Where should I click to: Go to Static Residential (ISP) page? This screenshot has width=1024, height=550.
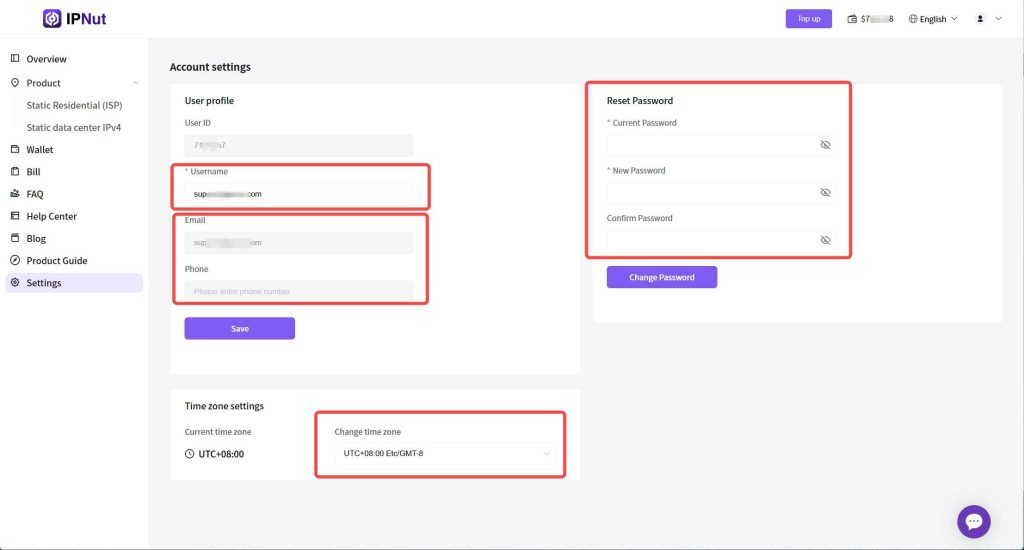(x=74, y=105)
